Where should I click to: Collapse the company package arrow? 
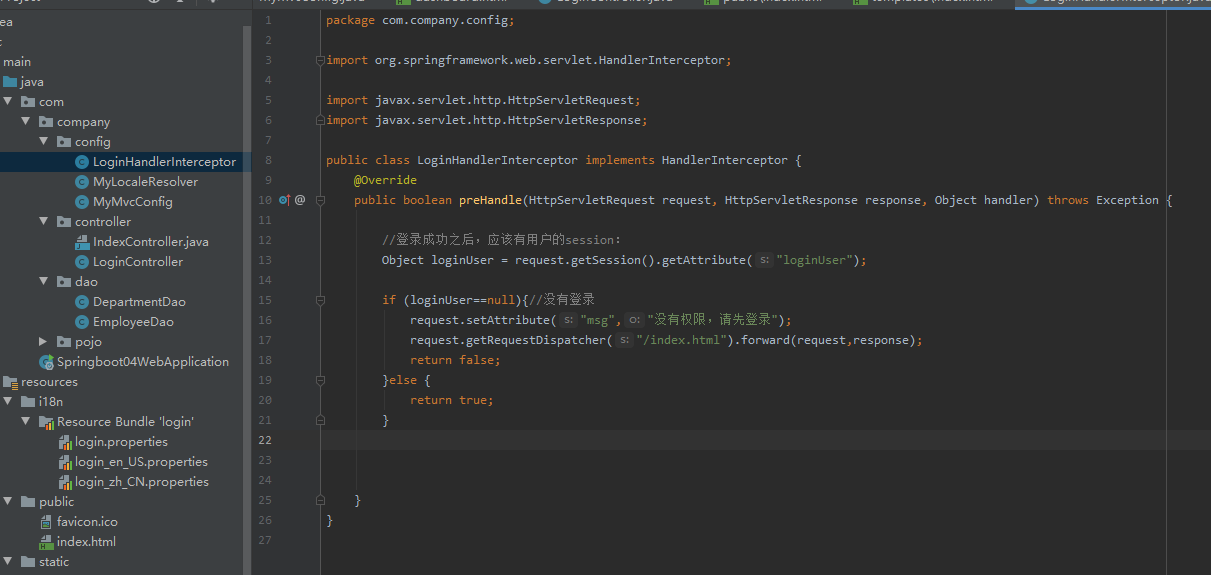point(27,122)
